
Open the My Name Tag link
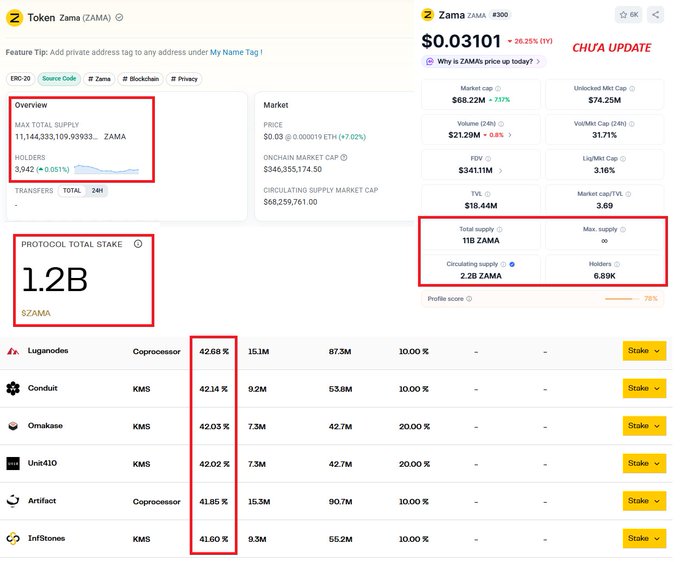pos(236,52)
